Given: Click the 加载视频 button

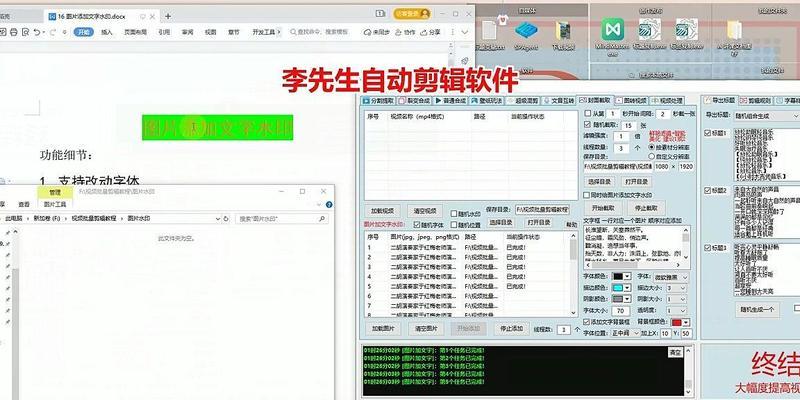Looking at the screenshot, I should click(383, 211).
